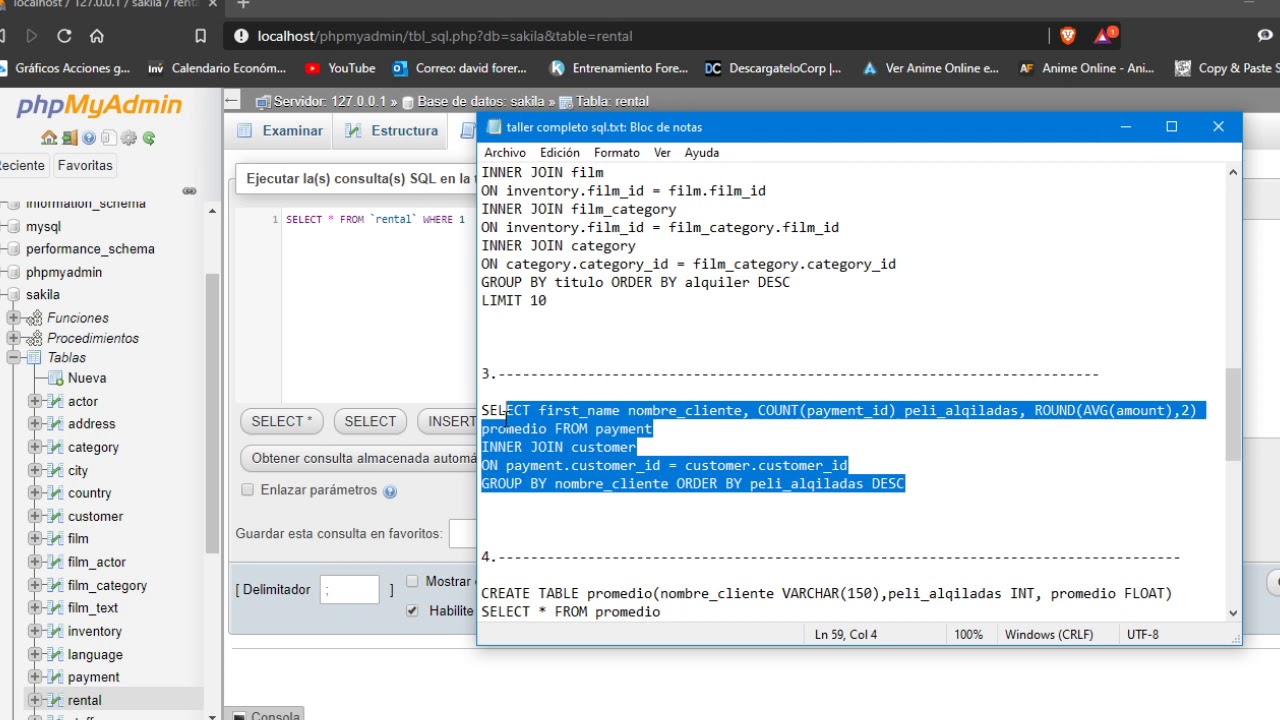
Task: Click the browser home button
Action: coord(96,36)
